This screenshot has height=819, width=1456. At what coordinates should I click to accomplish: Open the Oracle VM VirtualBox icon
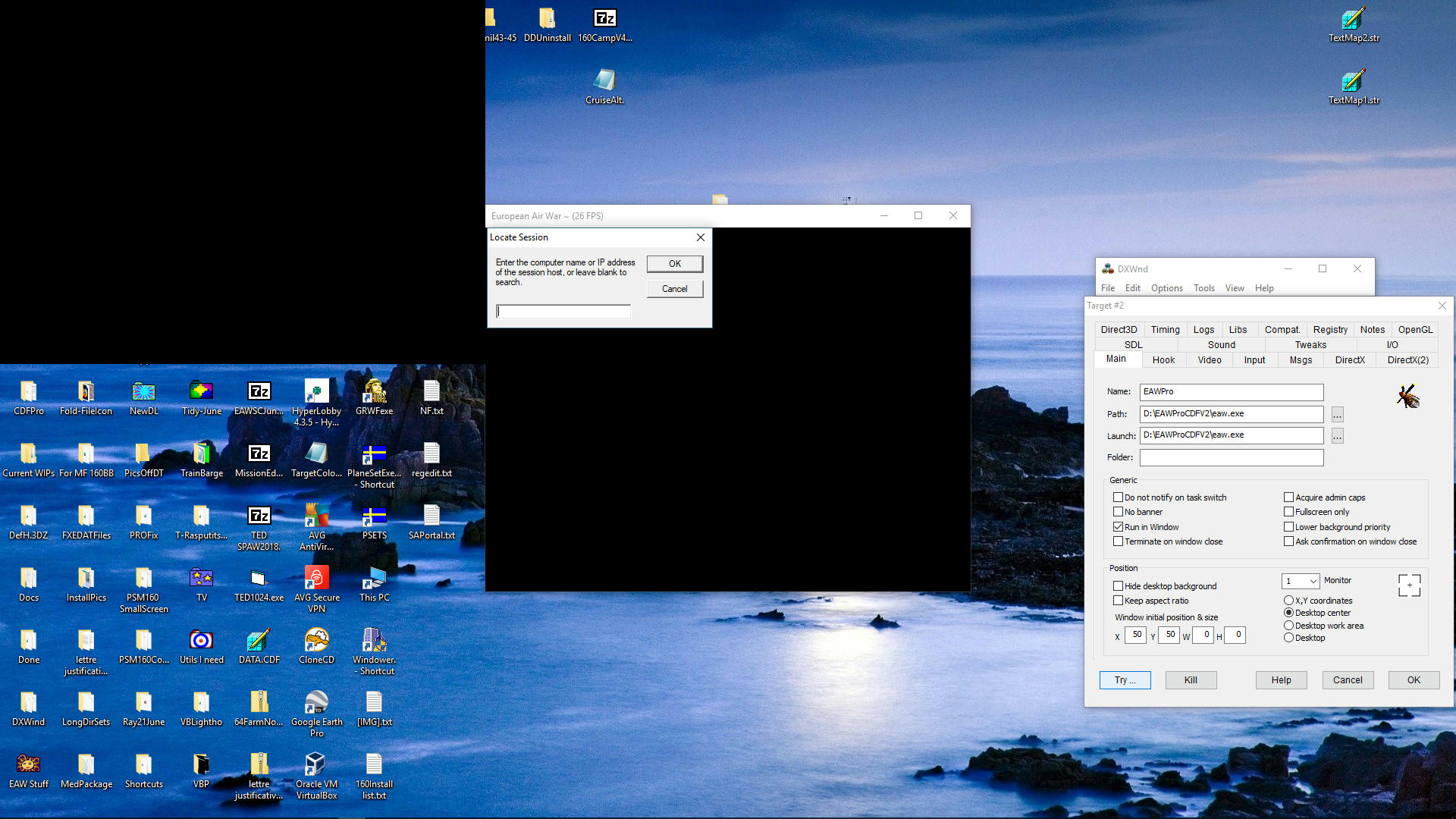[x=316, y=776]
